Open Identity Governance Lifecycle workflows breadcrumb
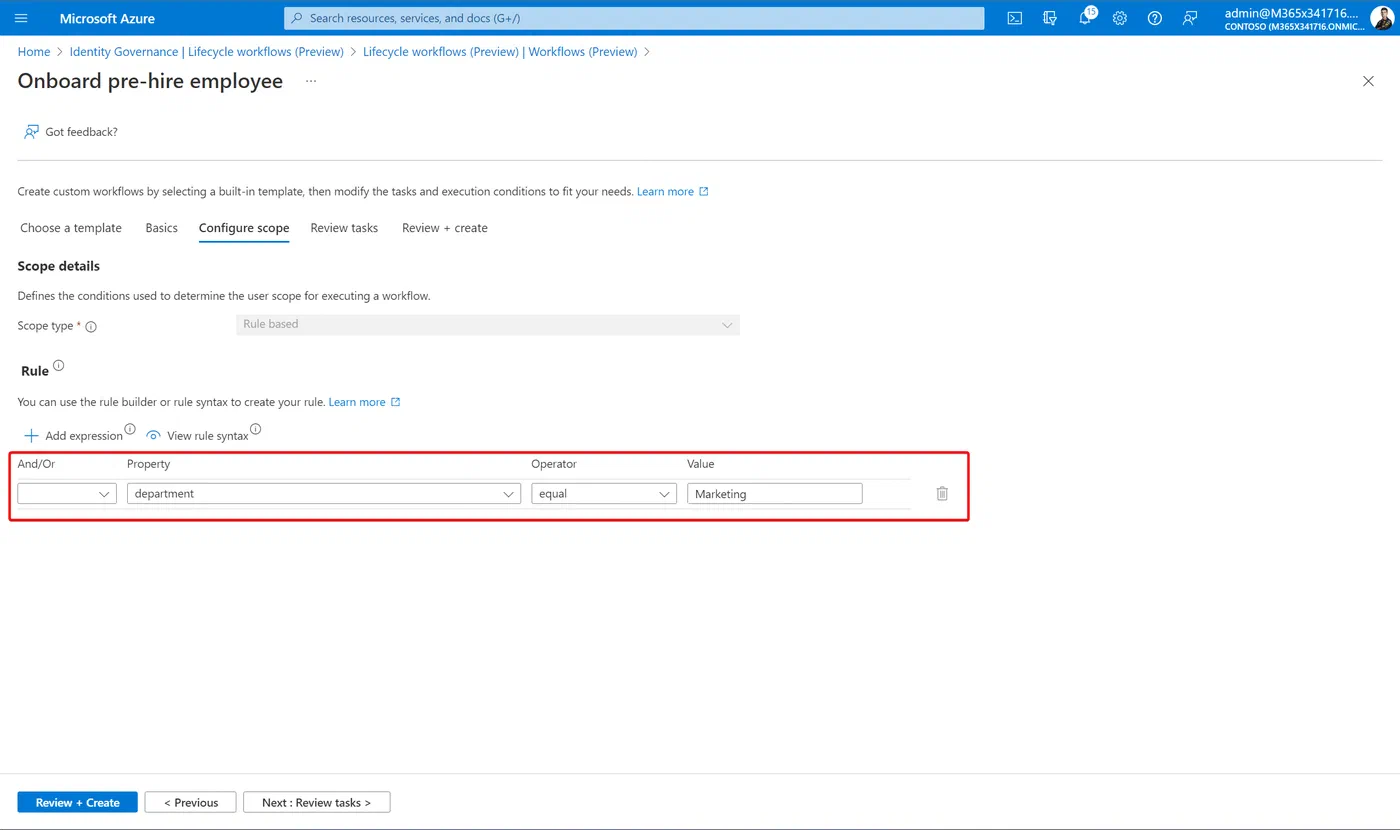The width and height of the screenshot is (1400, 830). pos(207,52)
